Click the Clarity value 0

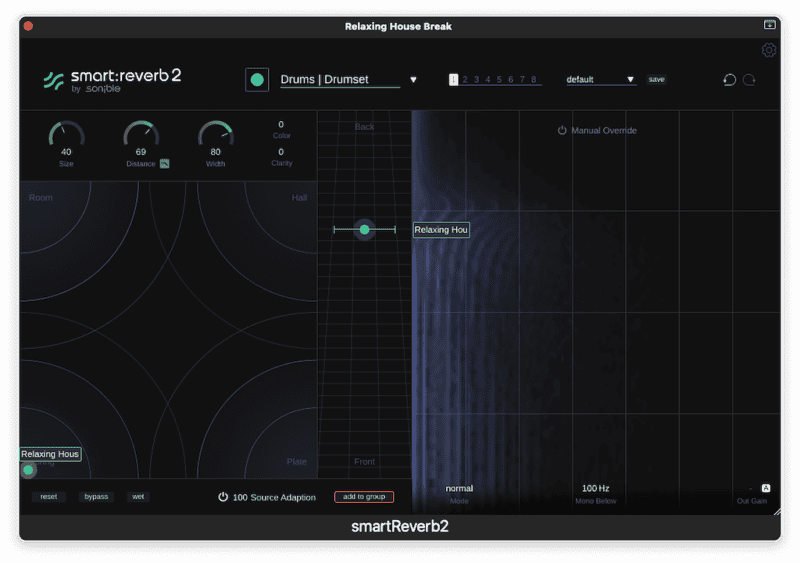281,152
